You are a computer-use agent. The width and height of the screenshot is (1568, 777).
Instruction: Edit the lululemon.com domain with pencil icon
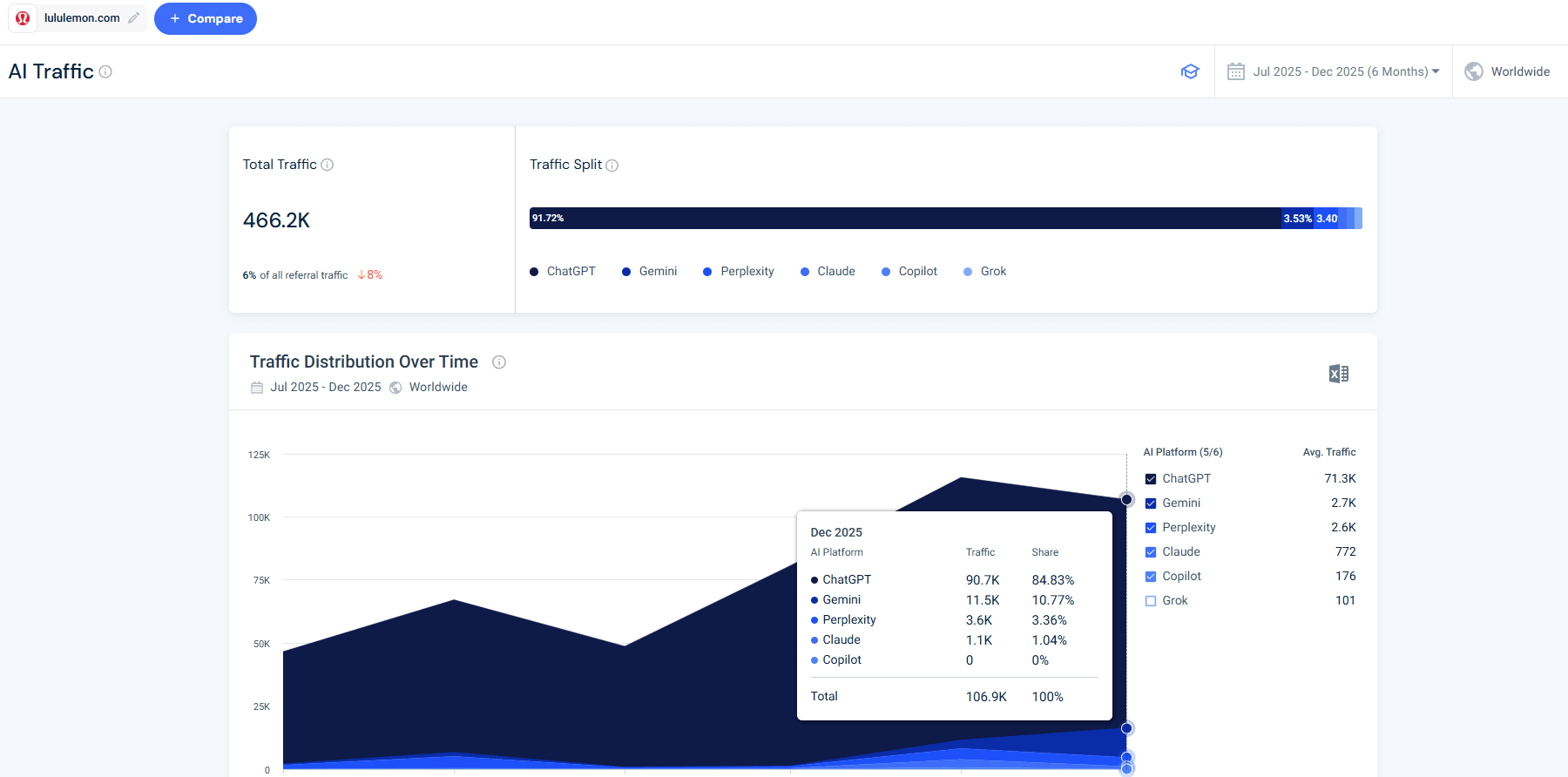pos(133,17)
